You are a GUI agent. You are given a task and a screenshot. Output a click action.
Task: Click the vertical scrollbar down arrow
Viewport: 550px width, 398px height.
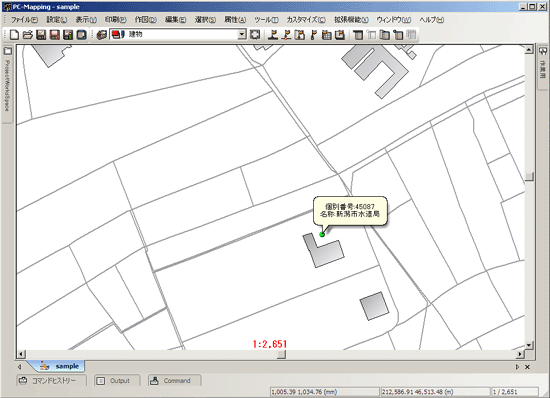(529, 345)
